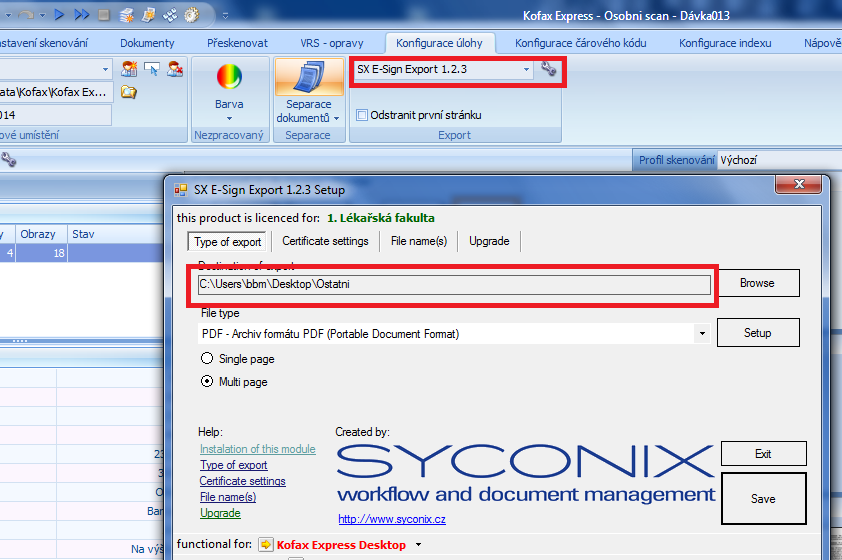This screenshot has width=842, height=560.
Task: Click the new job icon with star
Action: point(129,69)
